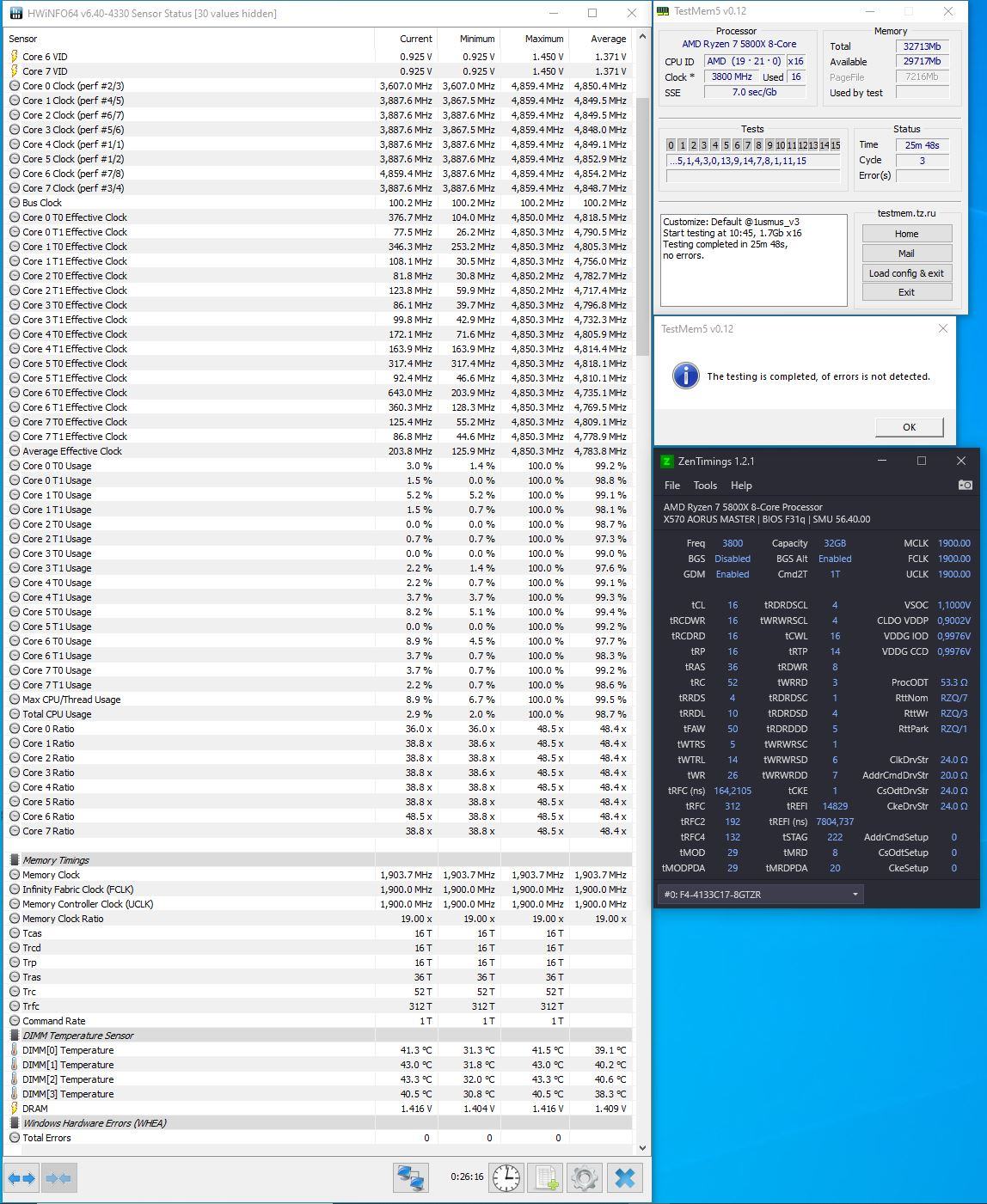
Task: Open Tools menu in ZenTimings
Action: 705,486
